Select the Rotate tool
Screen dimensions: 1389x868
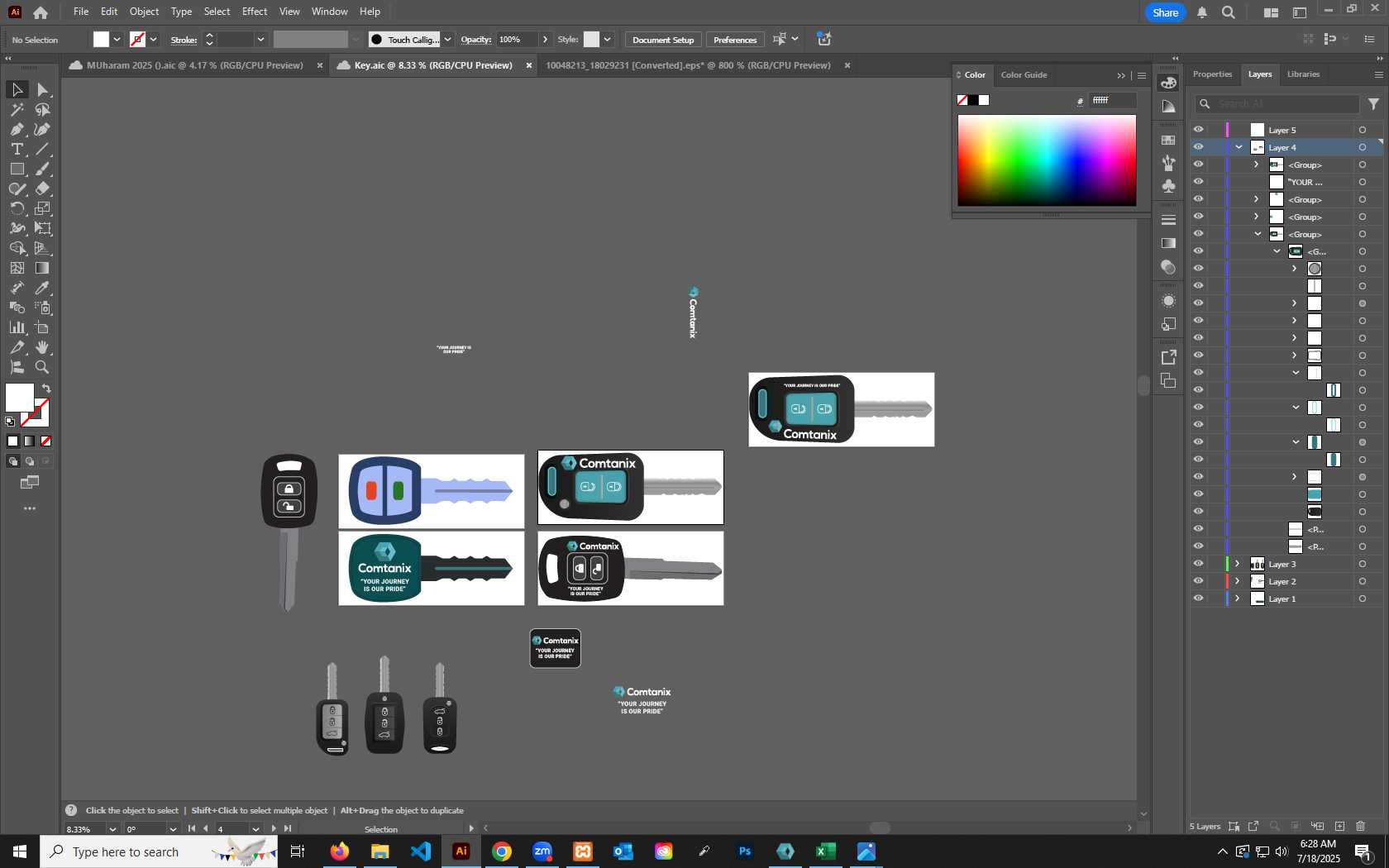(x=17, y=208)
